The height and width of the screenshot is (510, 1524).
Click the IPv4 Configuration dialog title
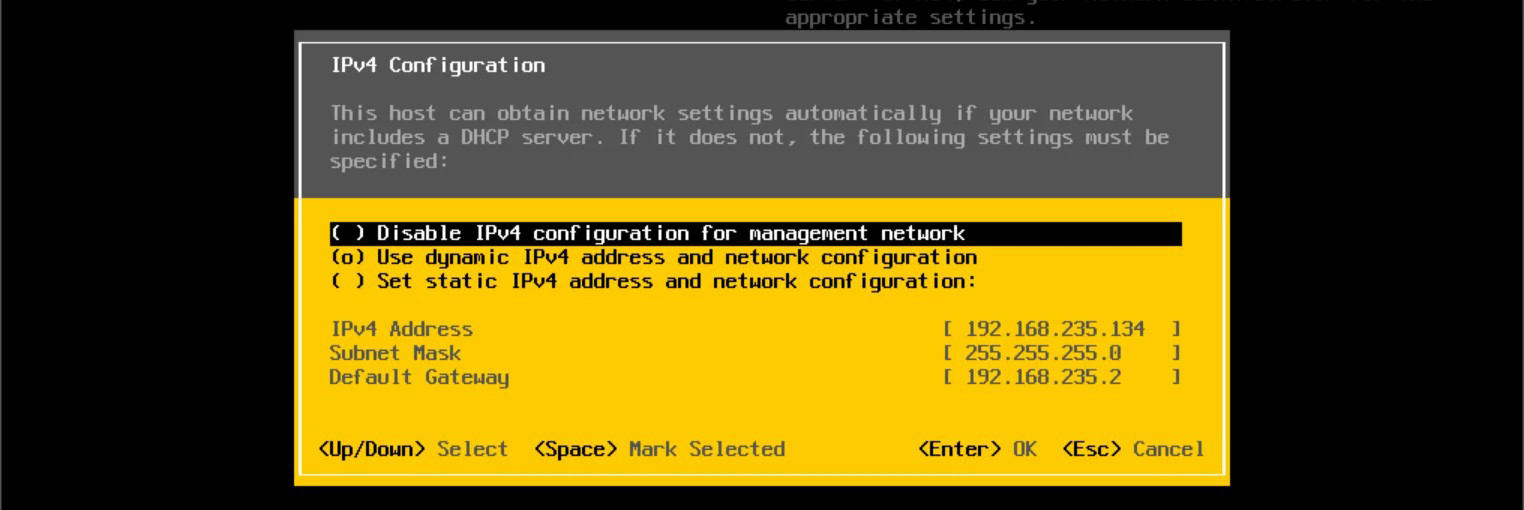[x=438, y=66]
